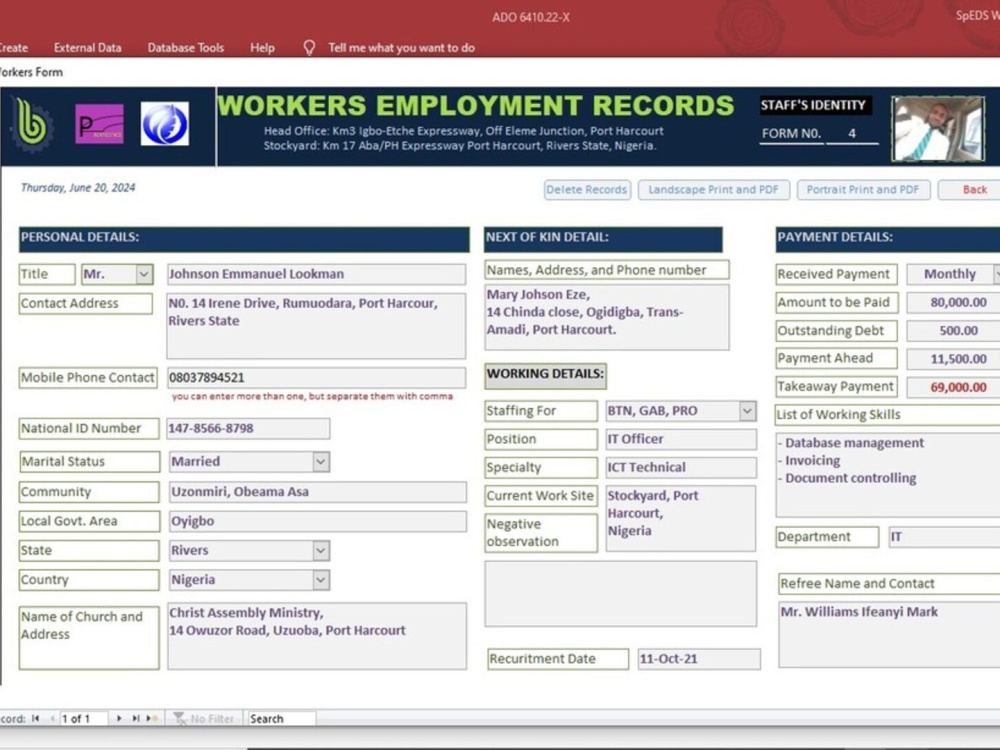Click Outstanding Debt value 500.00
Viewport: 1000px width, 750px height.
(953, 330)
